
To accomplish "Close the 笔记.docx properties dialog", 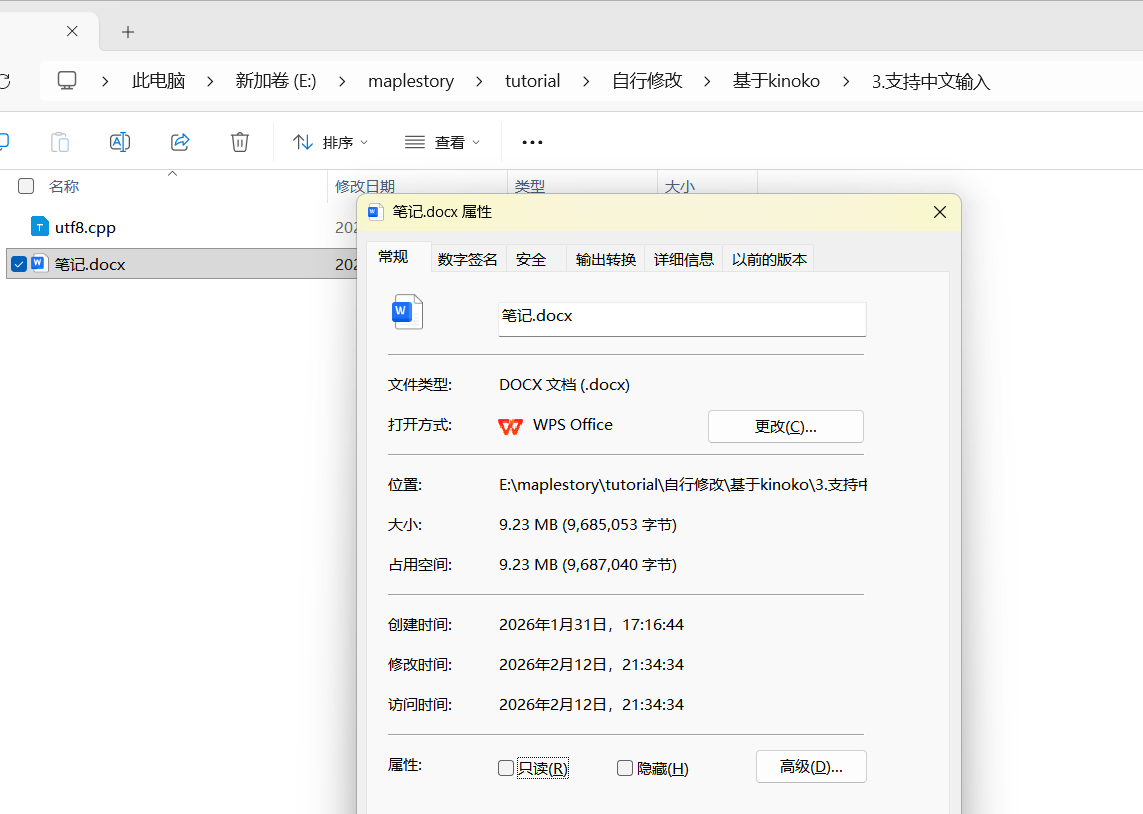I will point(939,212).
